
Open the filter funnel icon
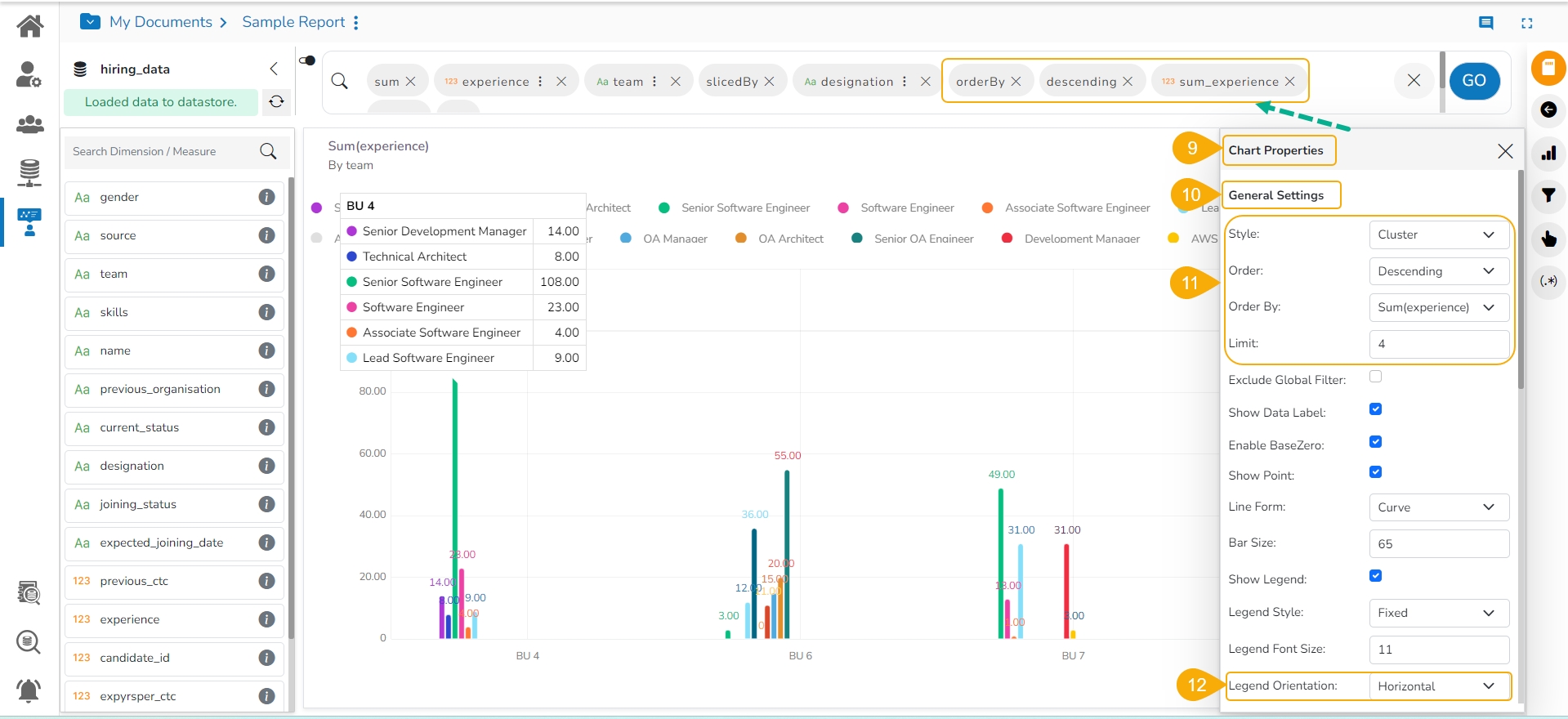(1548, 195)
